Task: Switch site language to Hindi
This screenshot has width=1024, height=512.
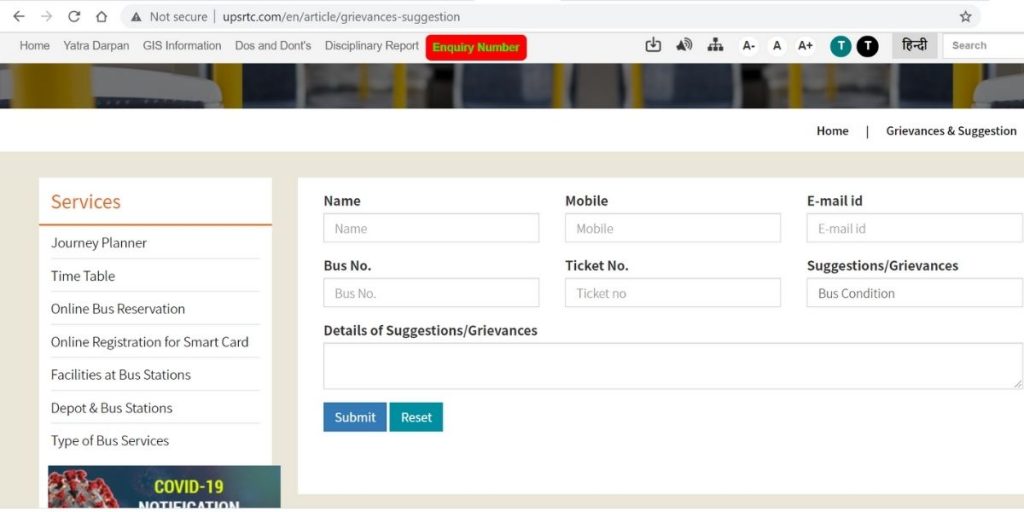Action: tap(914, 46)
